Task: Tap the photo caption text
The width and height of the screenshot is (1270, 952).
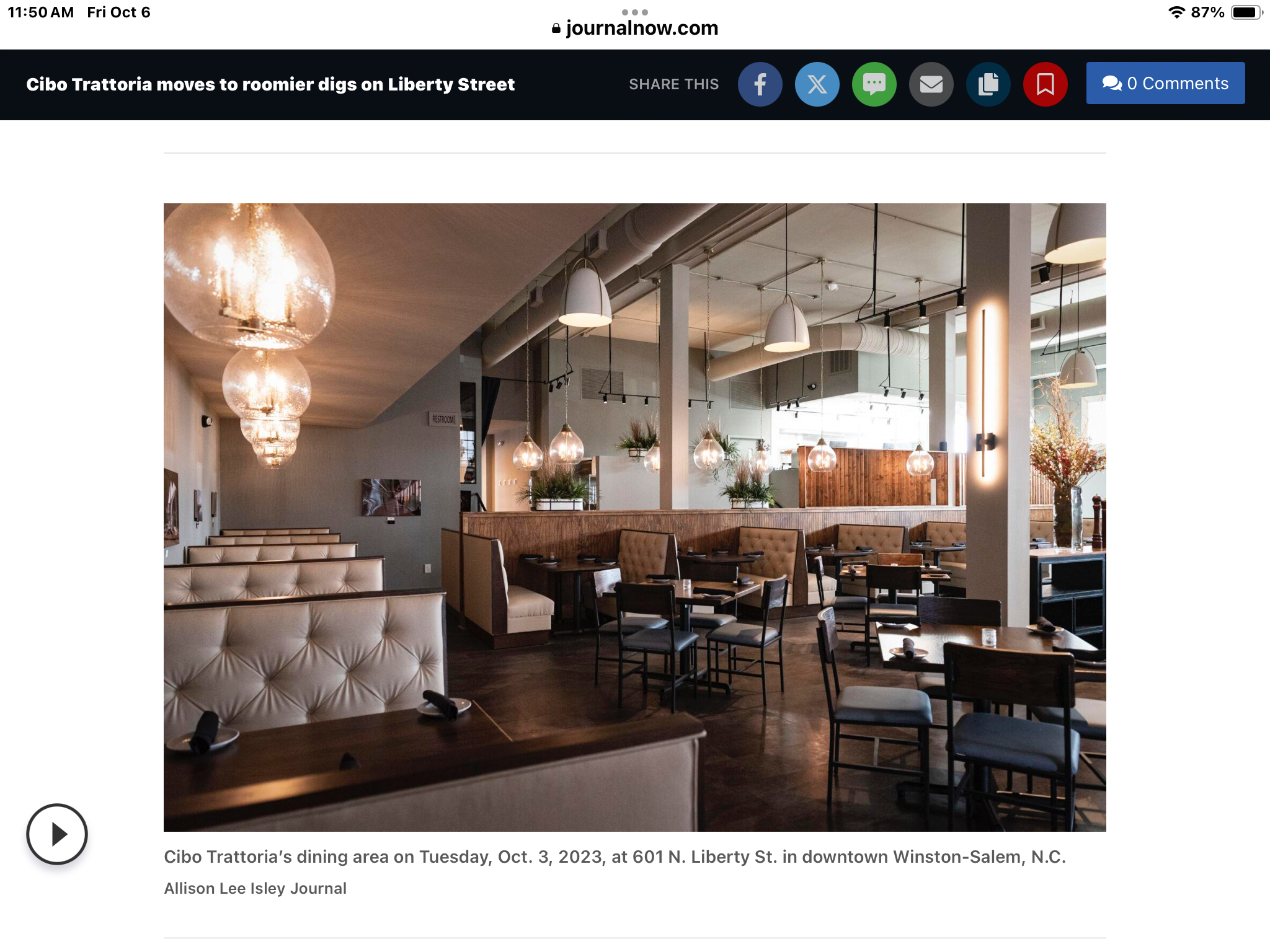Action: [615, 857]
